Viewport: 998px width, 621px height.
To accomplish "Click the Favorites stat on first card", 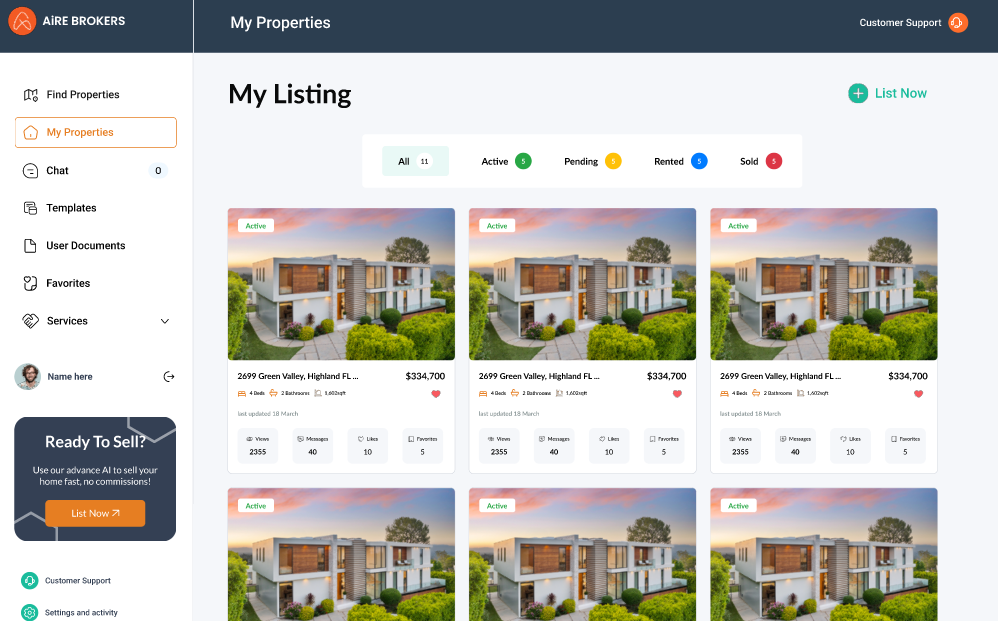I will click(x=423, y=445).
